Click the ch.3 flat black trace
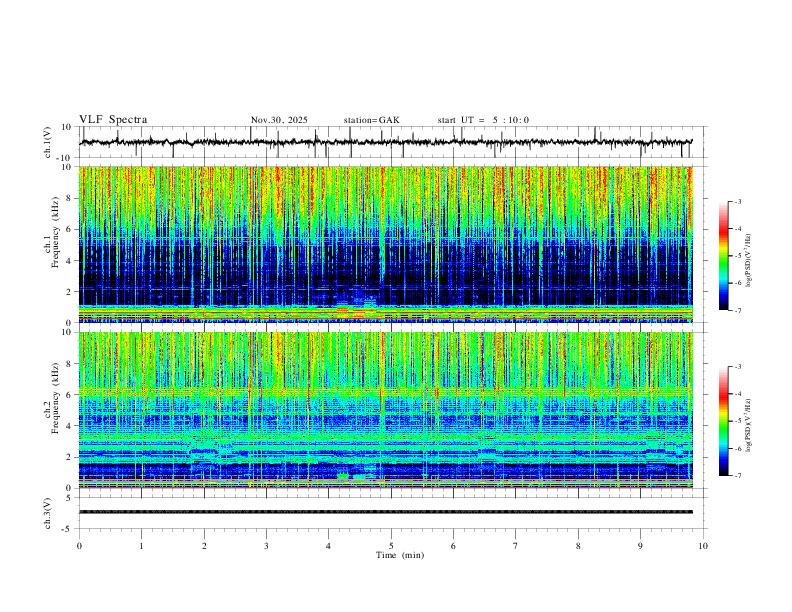This screenshot has width=792, height=612. click(385, 512)
